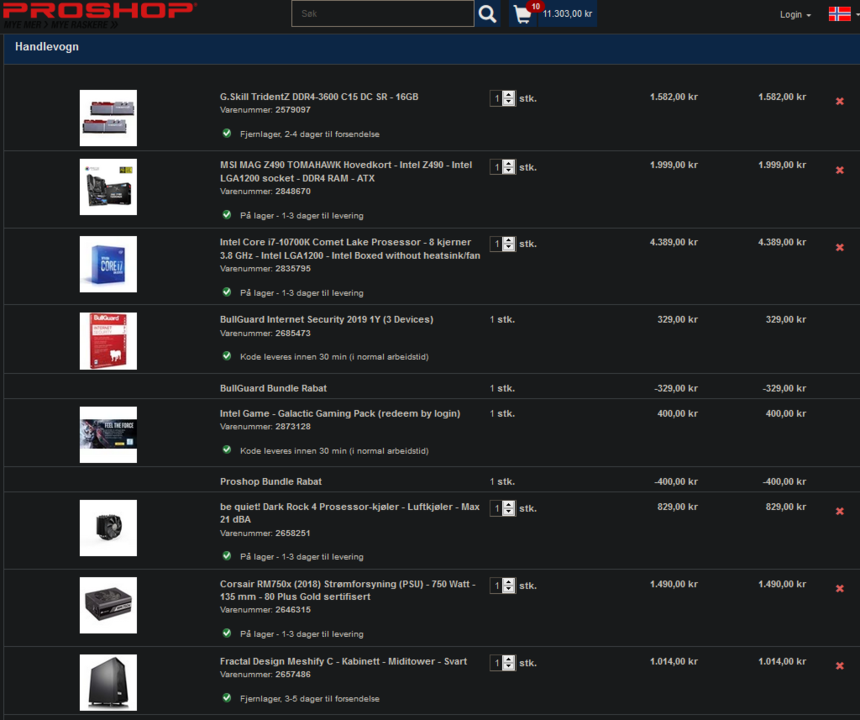Click Varenummer: 2579097 text
Image resolution: width=860 pixels, height=720 pixels.
(265, 110)
